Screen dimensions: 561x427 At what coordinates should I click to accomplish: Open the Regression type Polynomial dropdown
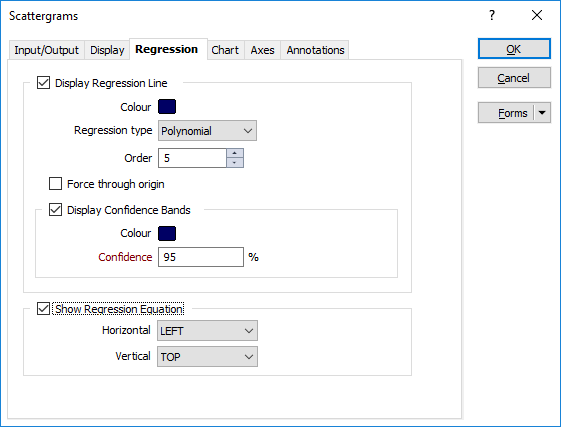207,131
